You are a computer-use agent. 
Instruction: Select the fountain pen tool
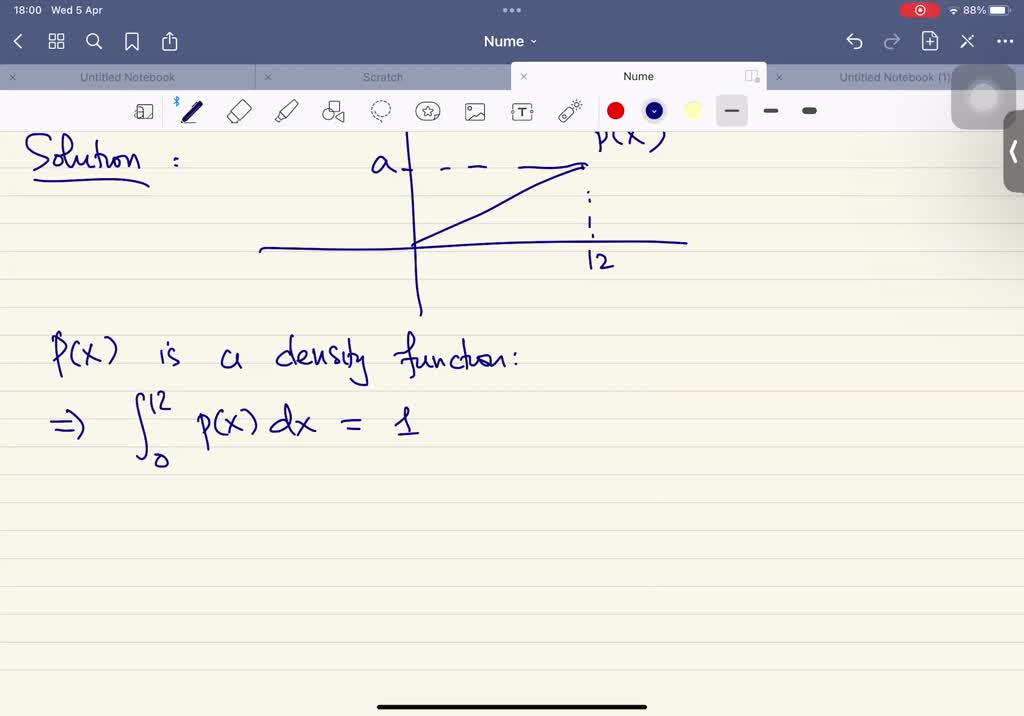[191, 111]
